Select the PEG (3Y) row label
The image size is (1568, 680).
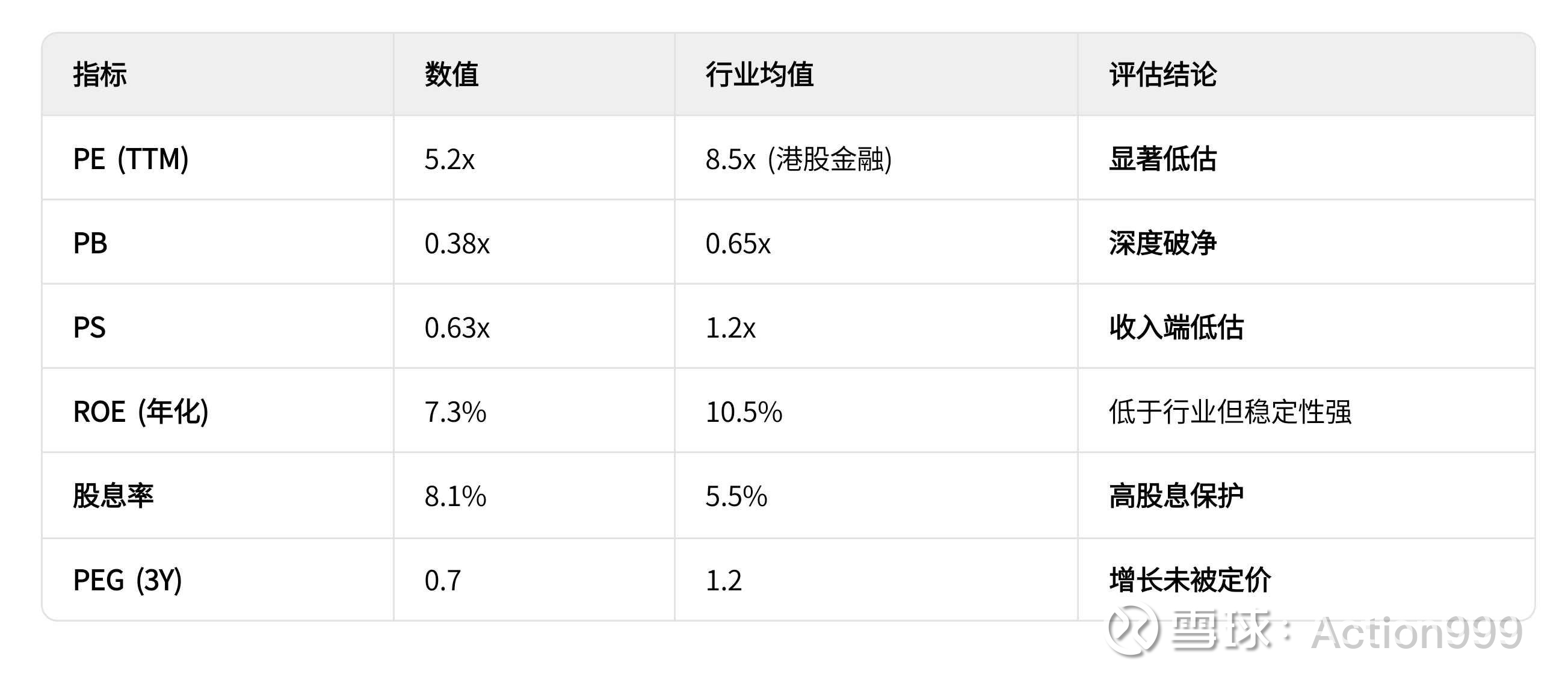click(127, 580)
